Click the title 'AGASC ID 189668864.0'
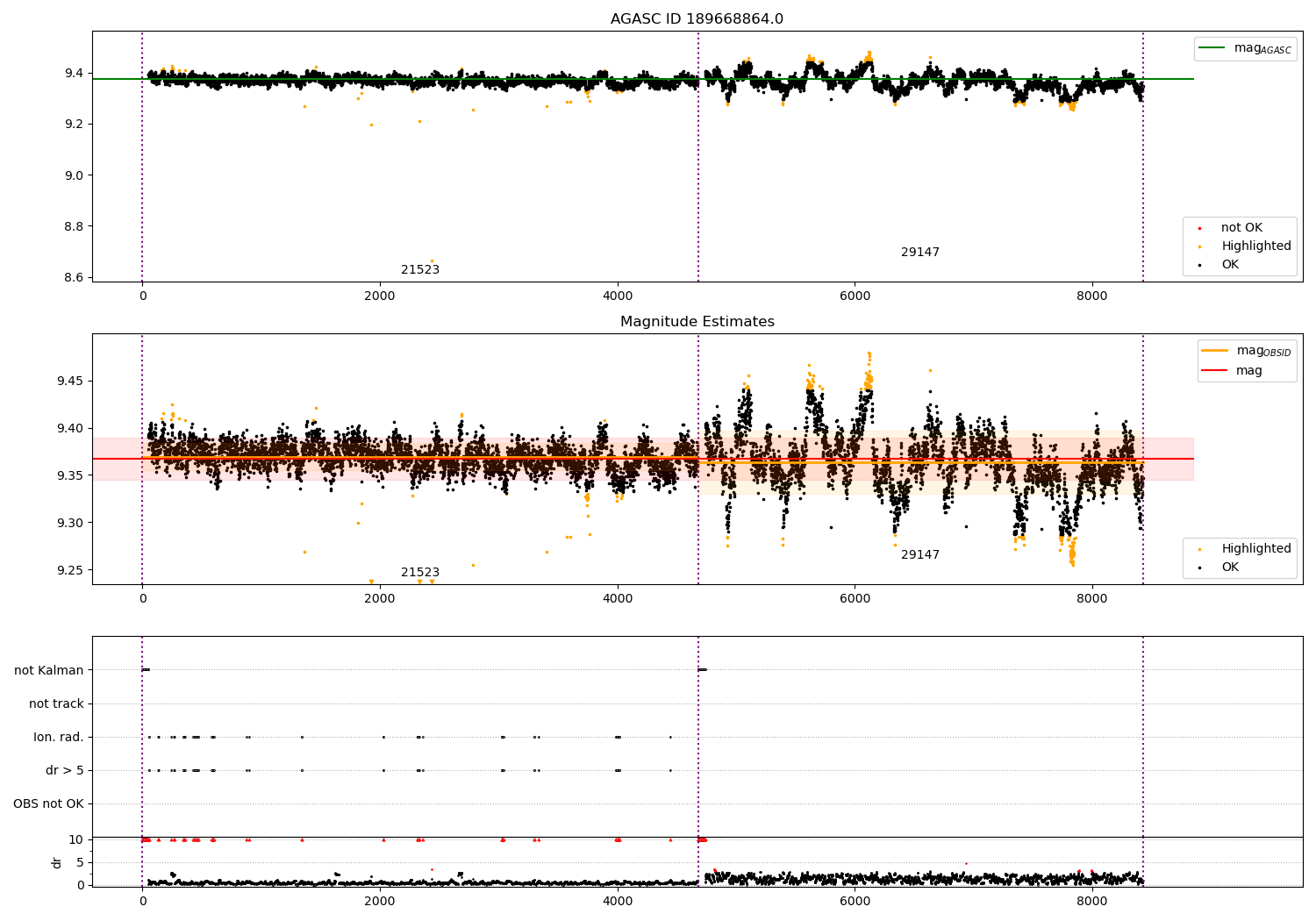The image size is (1316, 921). point(697,19)
